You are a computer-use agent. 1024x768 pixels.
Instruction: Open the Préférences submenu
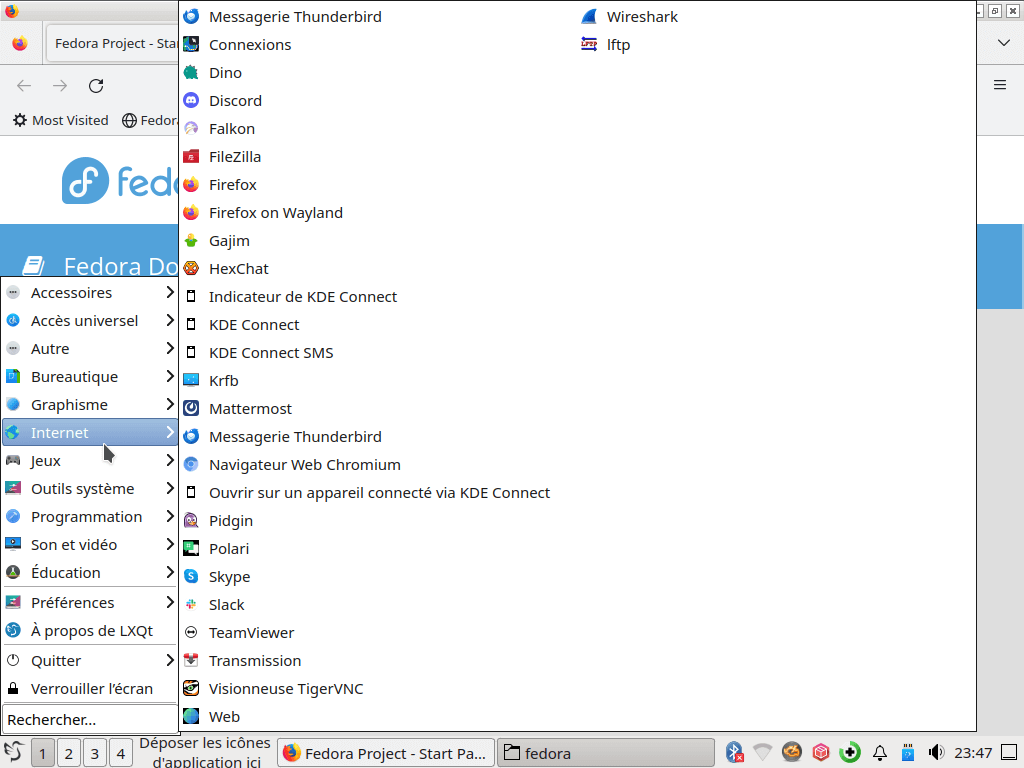90,603
